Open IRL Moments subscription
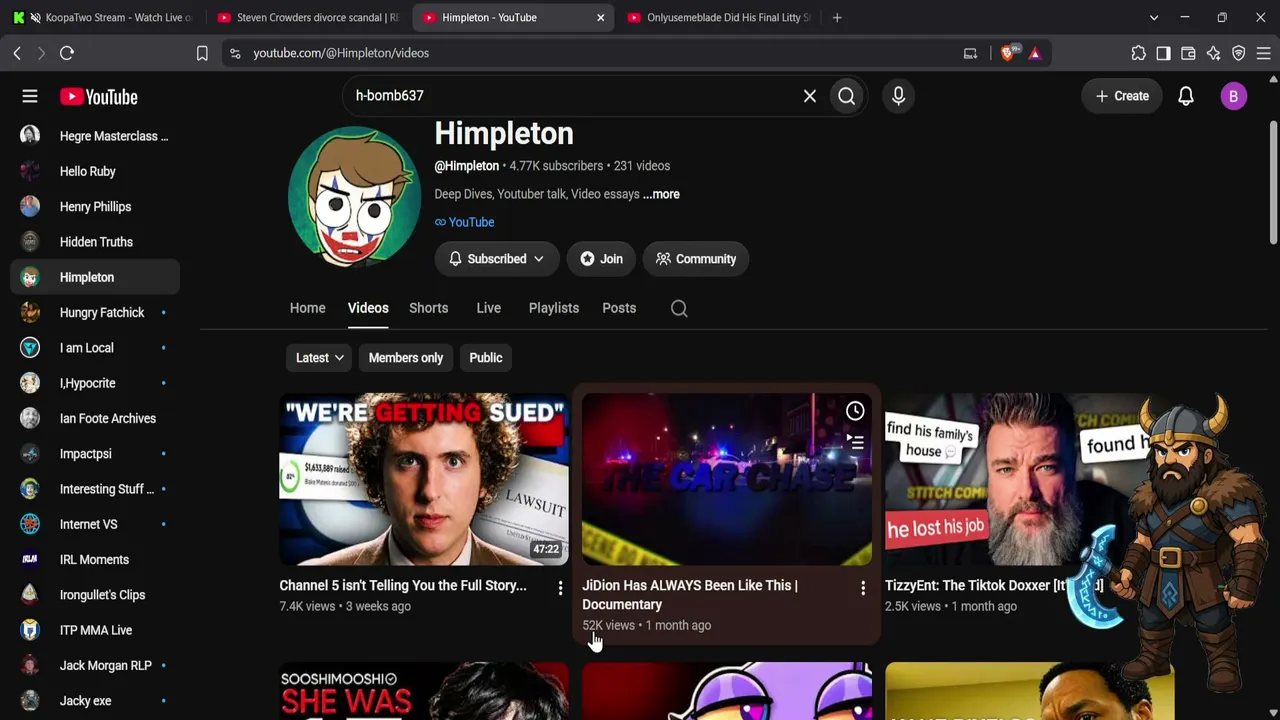 tap(95, 560)
